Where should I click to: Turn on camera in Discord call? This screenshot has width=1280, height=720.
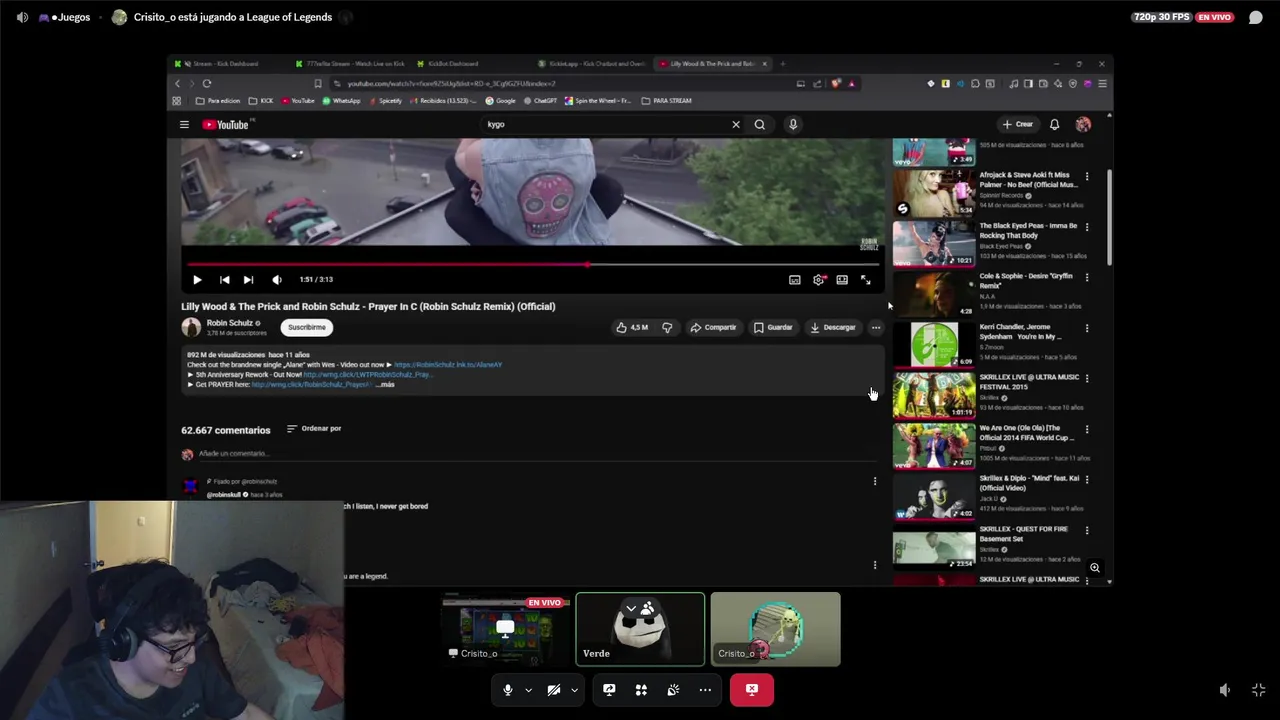554,690
